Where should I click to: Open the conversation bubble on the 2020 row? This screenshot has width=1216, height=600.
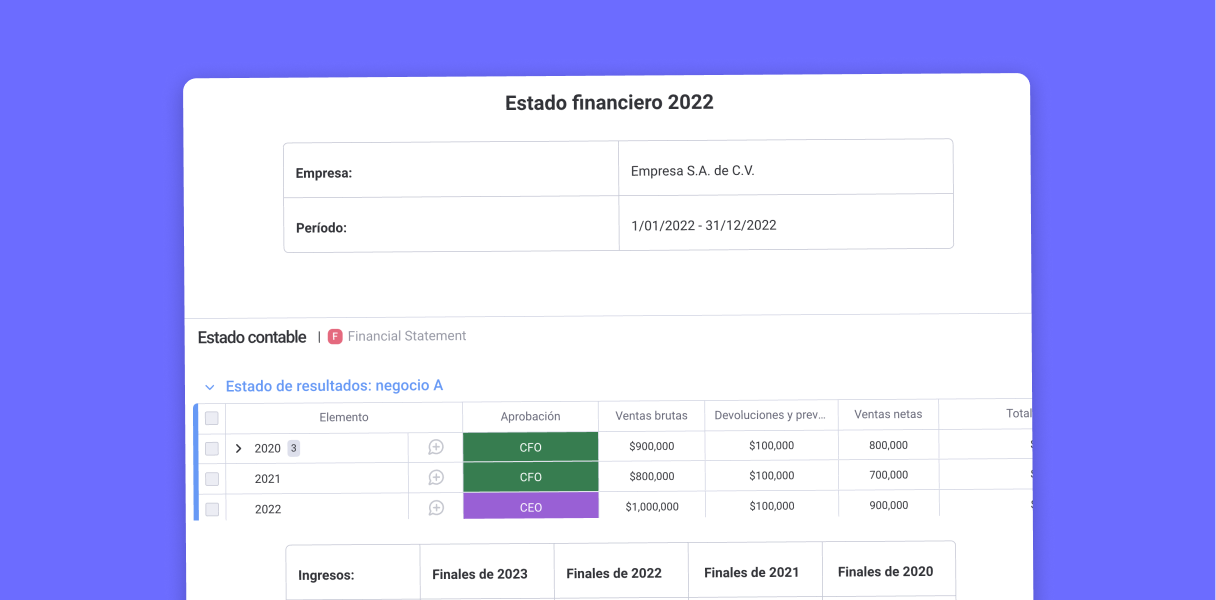pyautogui.click(x=435, y=448)
